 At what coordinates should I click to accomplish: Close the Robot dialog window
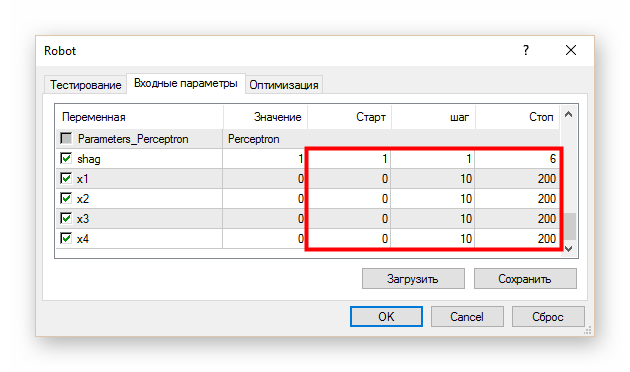[x=571, y=50]
